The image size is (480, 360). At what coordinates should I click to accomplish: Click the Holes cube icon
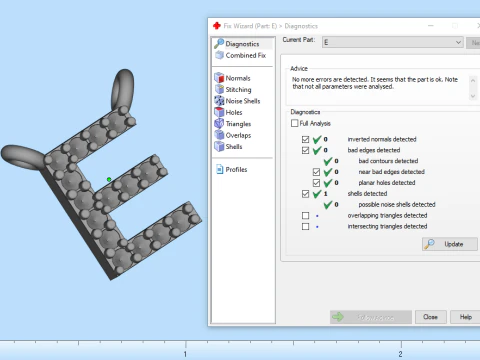click(x=219, y=112)
